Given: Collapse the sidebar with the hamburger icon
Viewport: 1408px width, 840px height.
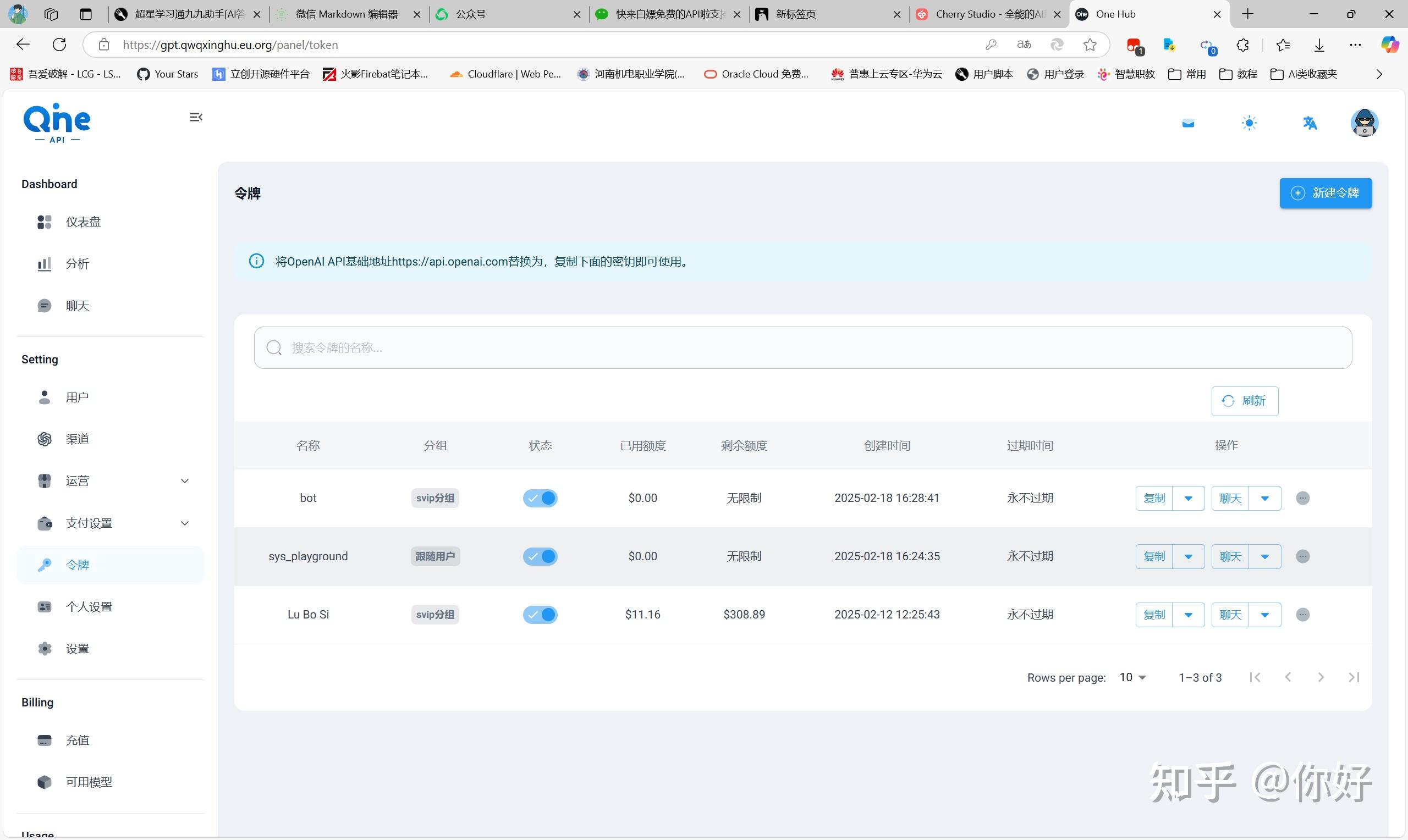Looking at the screenshot, I should pyautogui.click(x=196, y=117).
